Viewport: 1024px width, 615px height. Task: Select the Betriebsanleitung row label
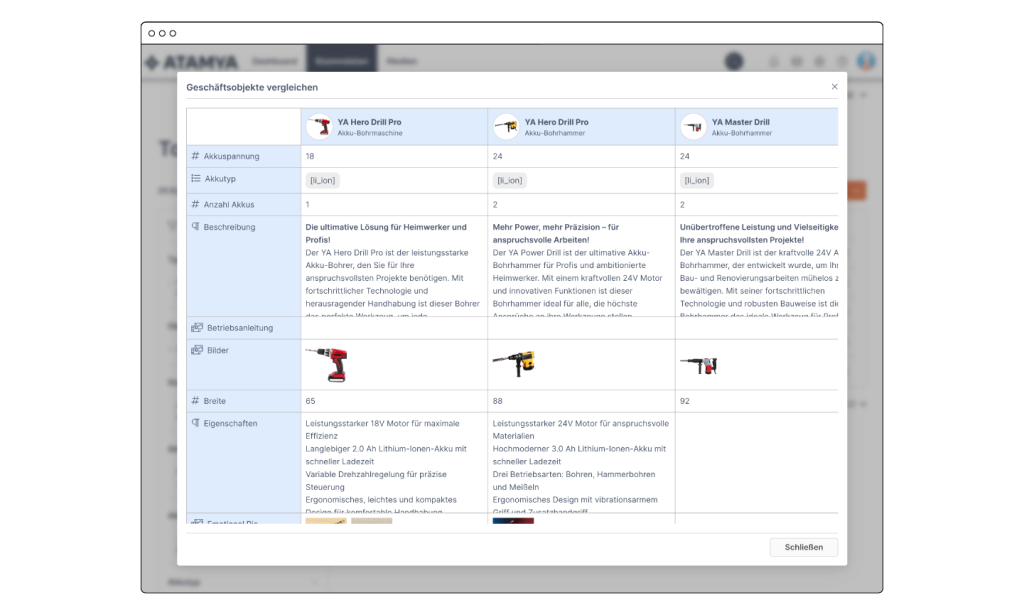(x=240, y=328)
